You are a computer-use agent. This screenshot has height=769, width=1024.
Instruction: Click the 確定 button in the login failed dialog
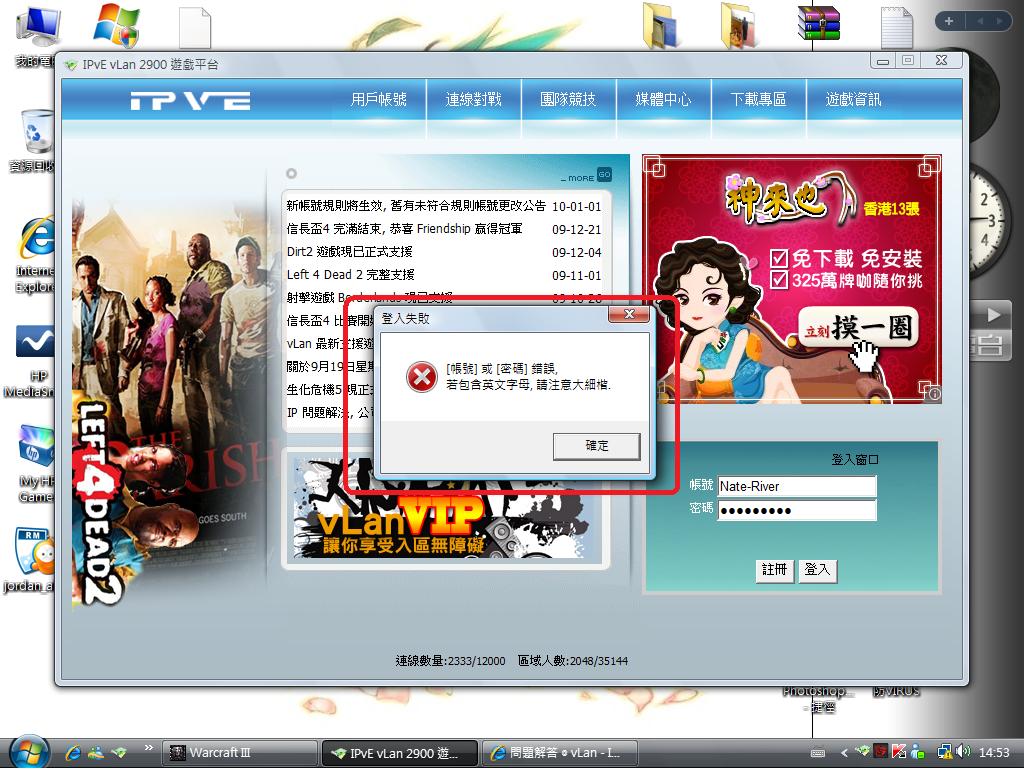click(596, 446)
